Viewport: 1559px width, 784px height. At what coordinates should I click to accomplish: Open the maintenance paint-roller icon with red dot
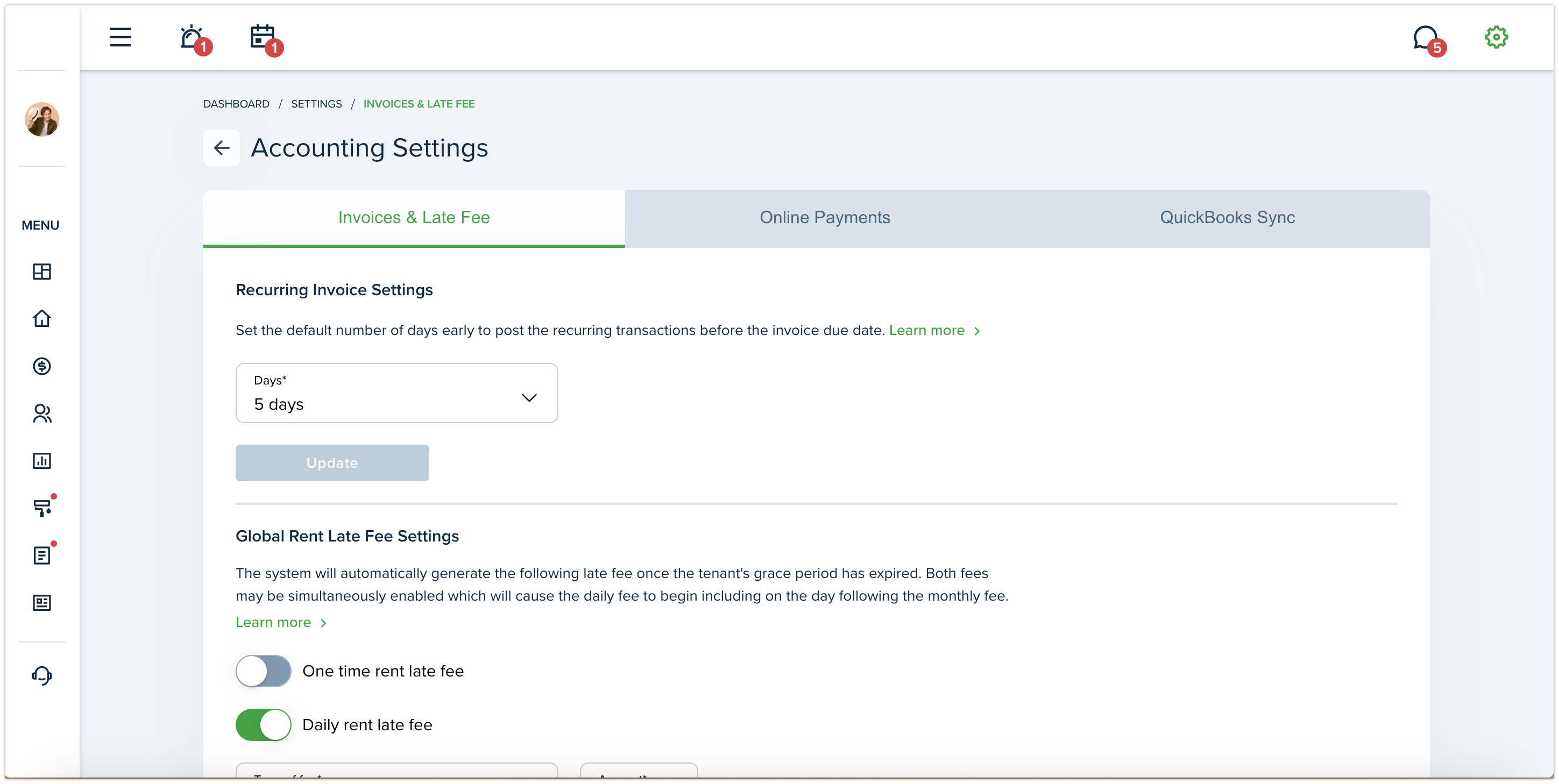[42, 507]
